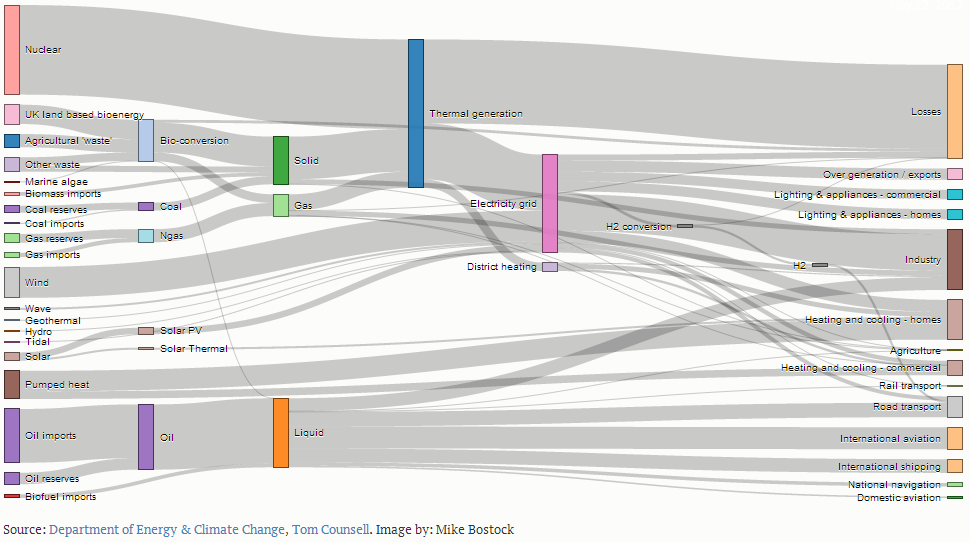Select the Domestic aviation label
The height and width of the screenshot is (542, 970).
(x=898, y=497)
